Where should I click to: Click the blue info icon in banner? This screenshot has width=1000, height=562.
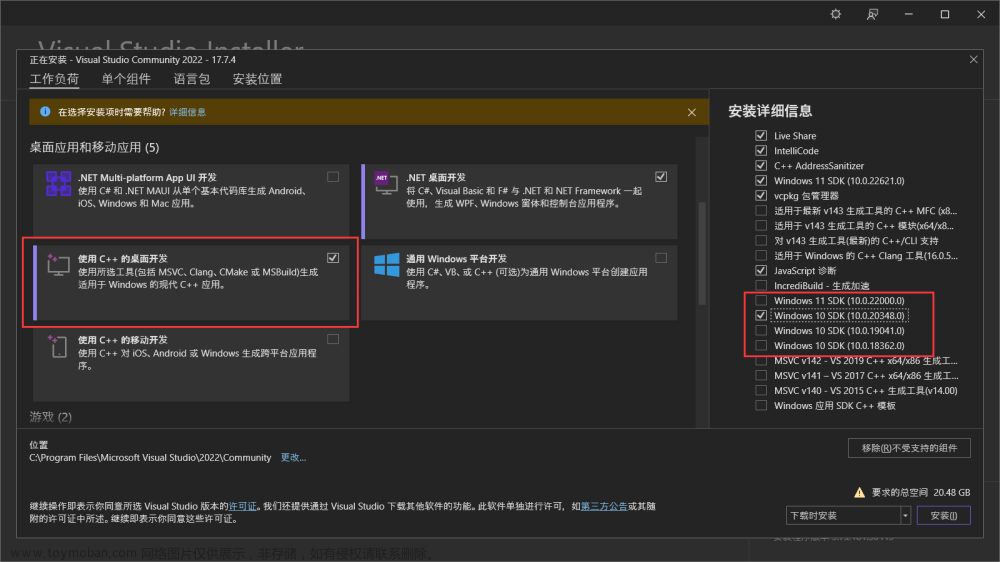click(45, 112)
